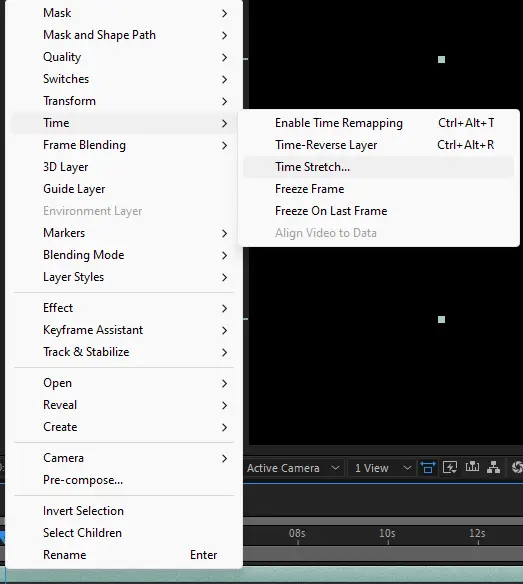Click the Timeline button icon in viewer
Viewport: 523px width, 584px height.
pos(472,467)
